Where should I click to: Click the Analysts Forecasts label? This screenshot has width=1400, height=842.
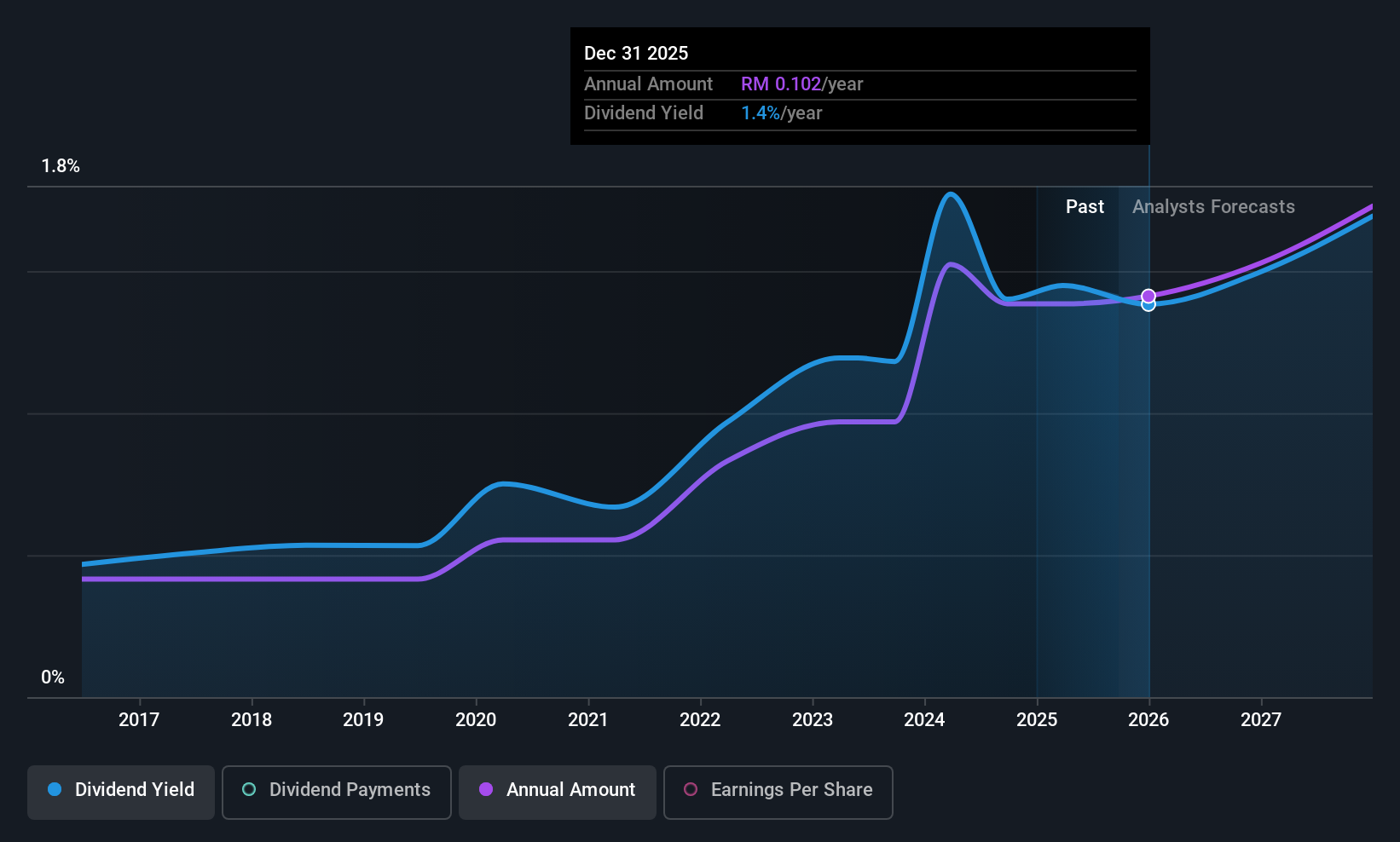(1213, 206)
